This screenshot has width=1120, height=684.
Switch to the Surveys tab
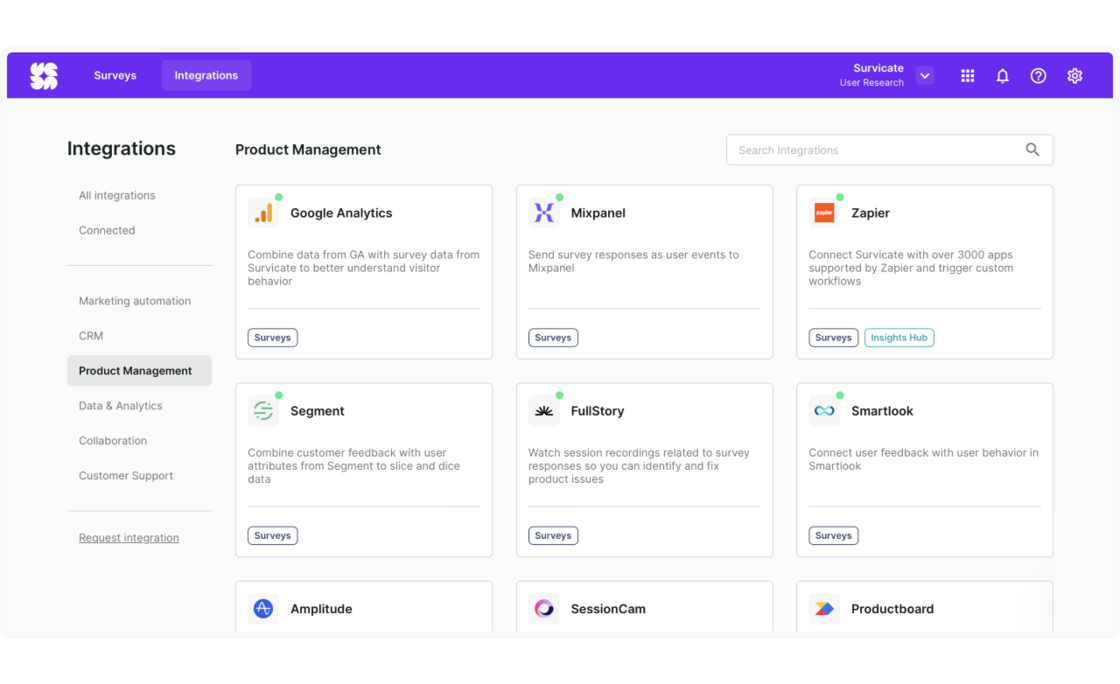coord(115,76)
